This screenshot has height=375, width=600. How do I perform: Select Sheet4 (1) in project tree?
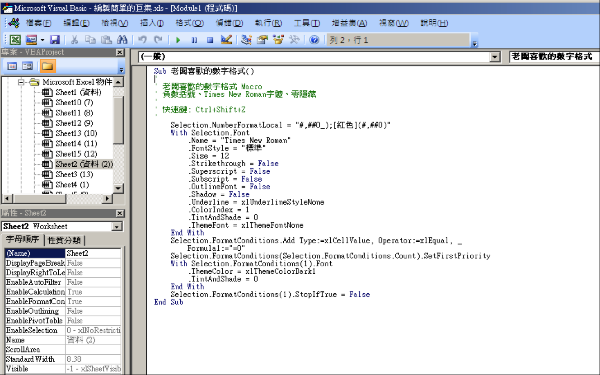coord(72,185)
